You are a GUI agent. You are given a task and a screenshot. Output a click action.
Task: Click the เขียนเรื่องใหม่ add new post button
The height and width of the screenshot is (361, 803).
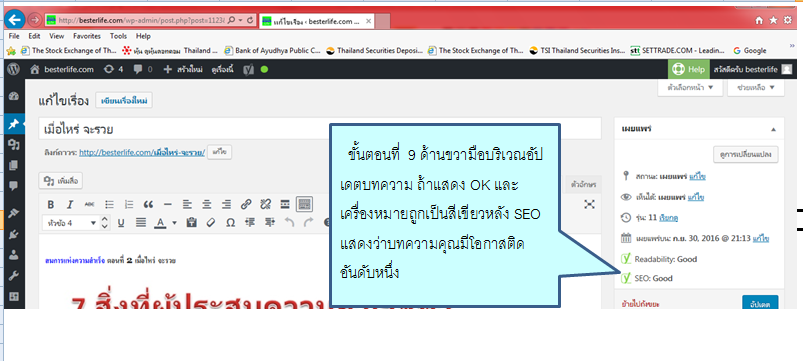(x=124, y=101)
